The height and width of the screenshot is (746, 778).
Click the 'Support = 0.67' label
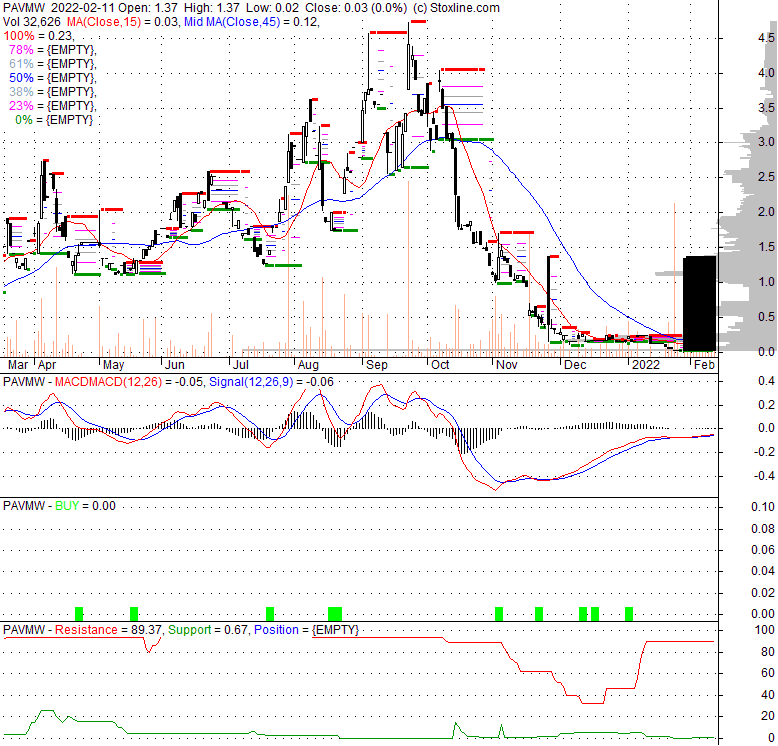point(208,630)
